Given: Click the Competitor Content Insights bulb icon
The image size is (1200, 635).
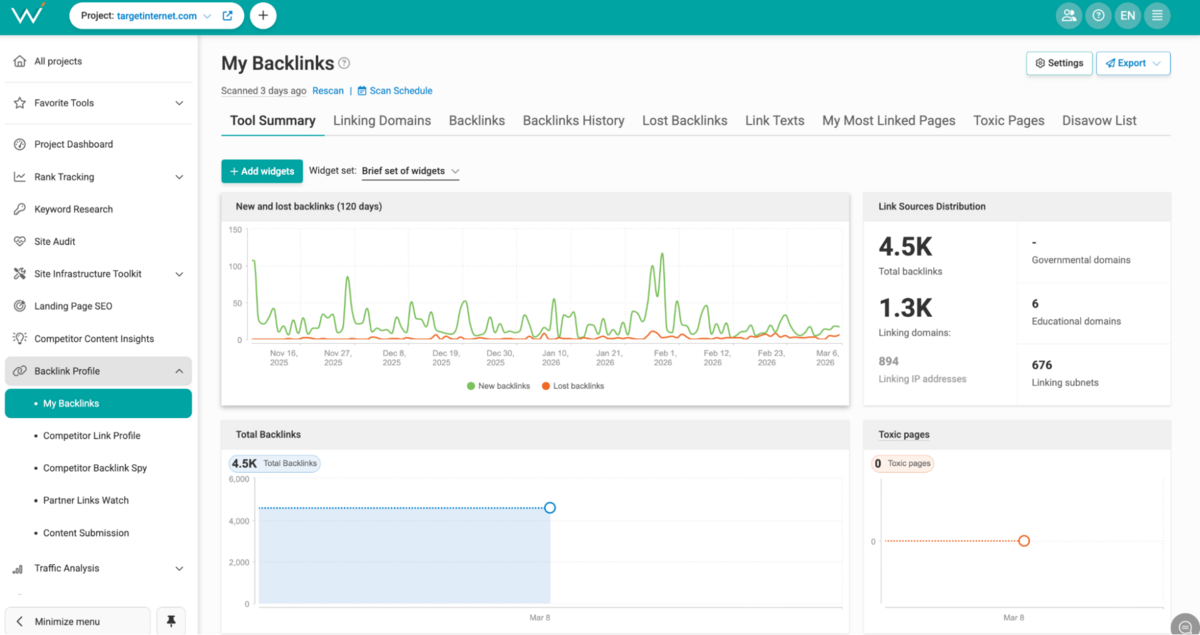Looking at the screenshot, I should click(20, 339).
